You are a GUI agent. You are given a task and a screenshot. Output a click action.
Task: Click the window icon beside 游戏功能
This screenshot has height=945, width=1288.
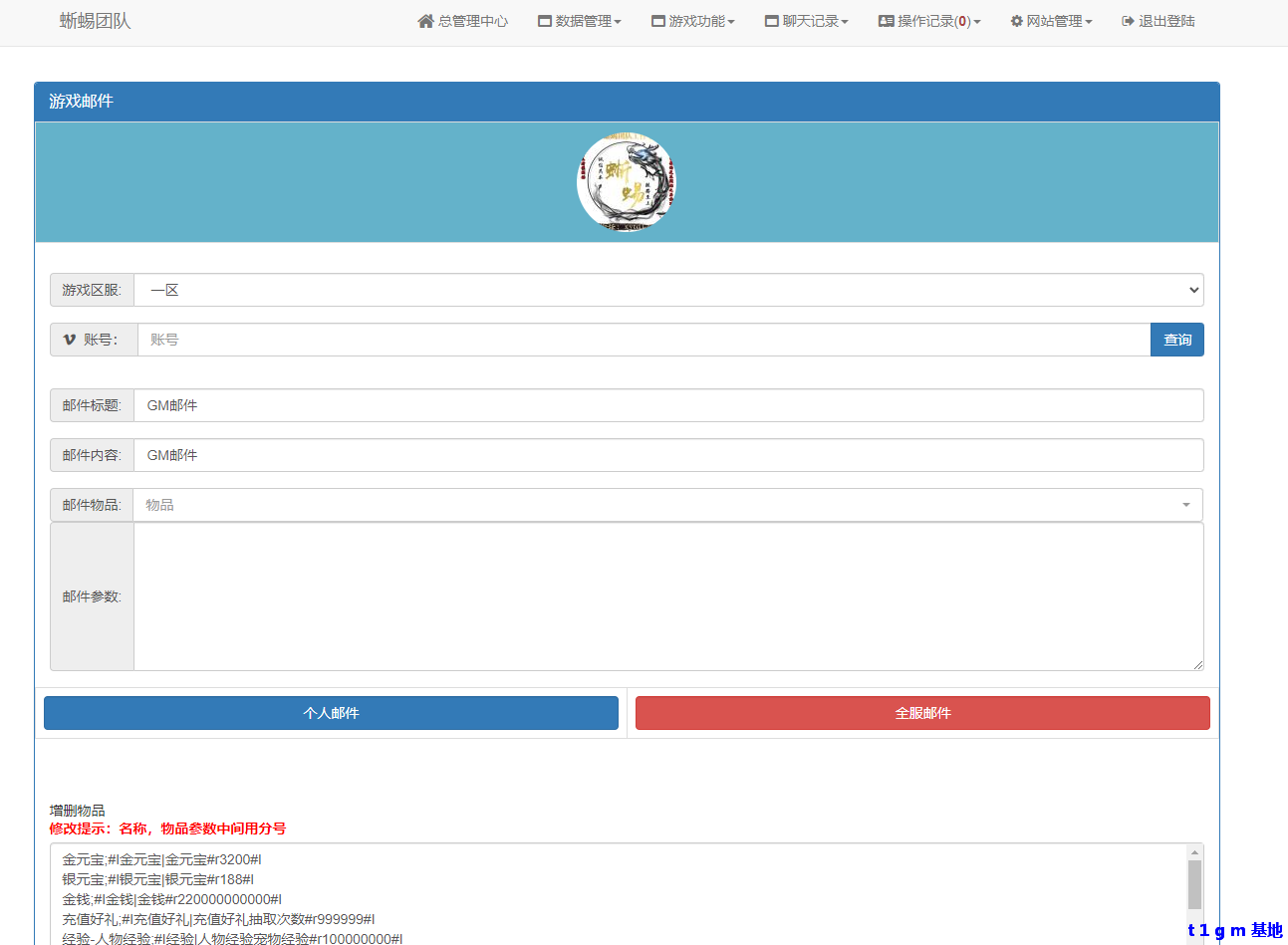coord(658,21)
